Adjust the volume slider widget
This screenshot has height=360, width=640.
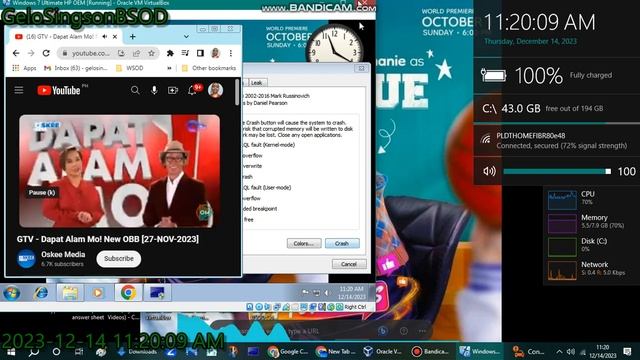pos(557,172)
